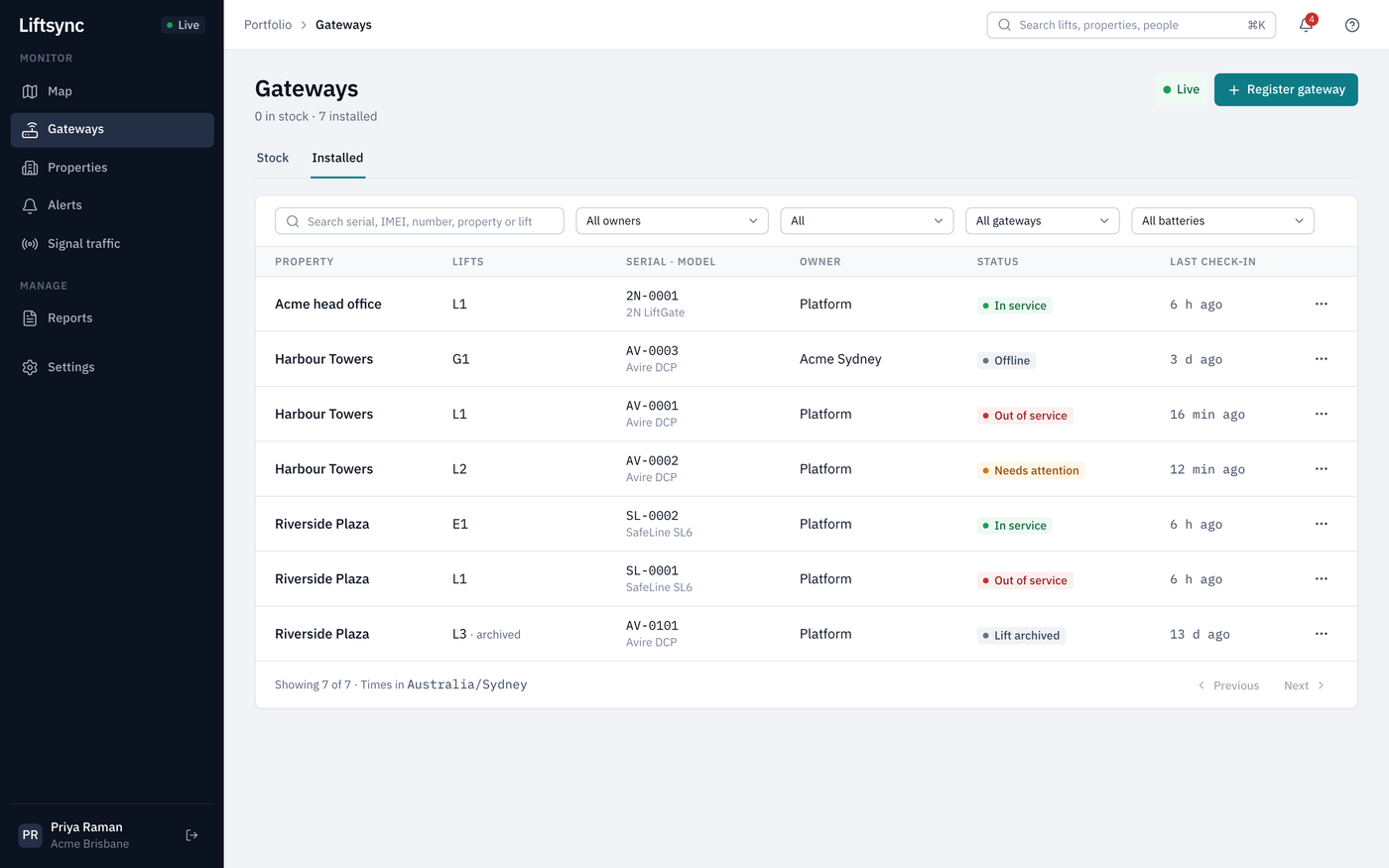The height and width of the screenshot is (868, 1389).
Task: Click the Signal traffic icon in sidebar
Action: pyautogui.click(x=30, y=244)
